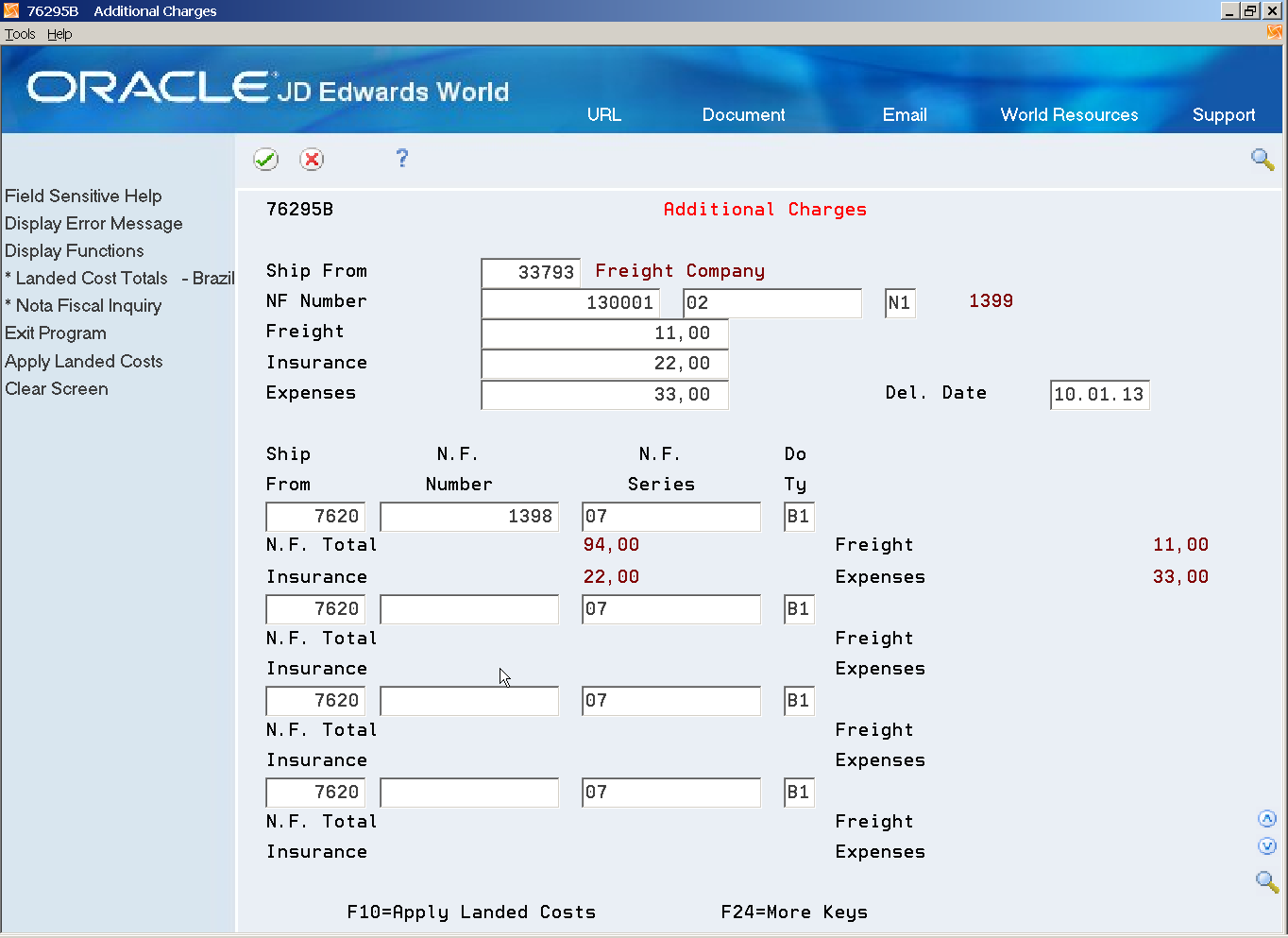
Task: Click the Expenses amount field 33,00
Action: click(605, 394)
